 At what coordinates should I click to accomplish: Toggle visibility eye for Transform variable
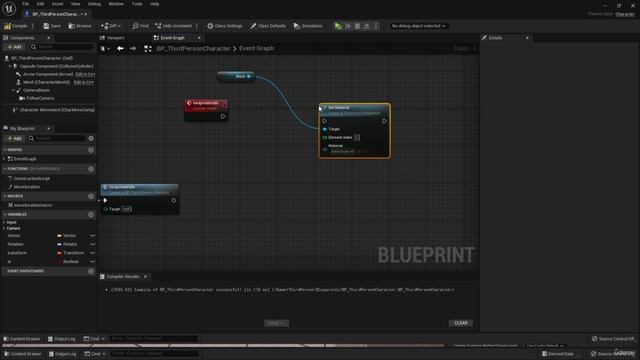click(x=93, y=253)
